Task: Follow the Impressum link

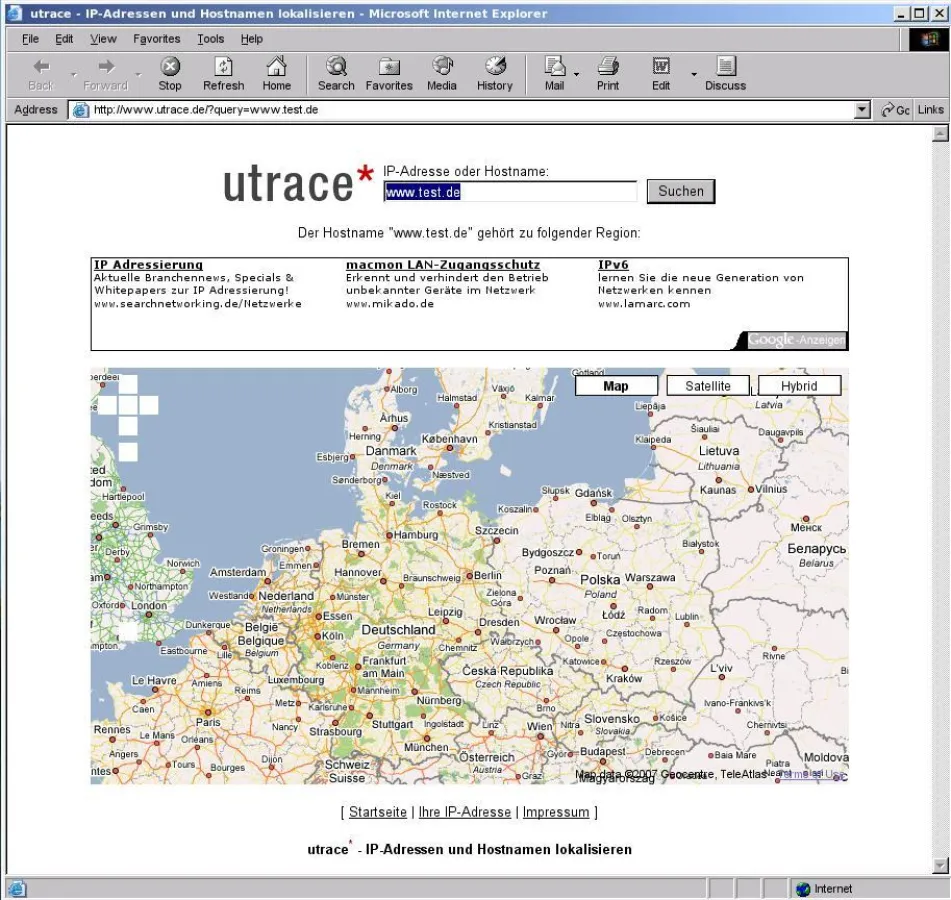Action: click(x=557, y=812)
